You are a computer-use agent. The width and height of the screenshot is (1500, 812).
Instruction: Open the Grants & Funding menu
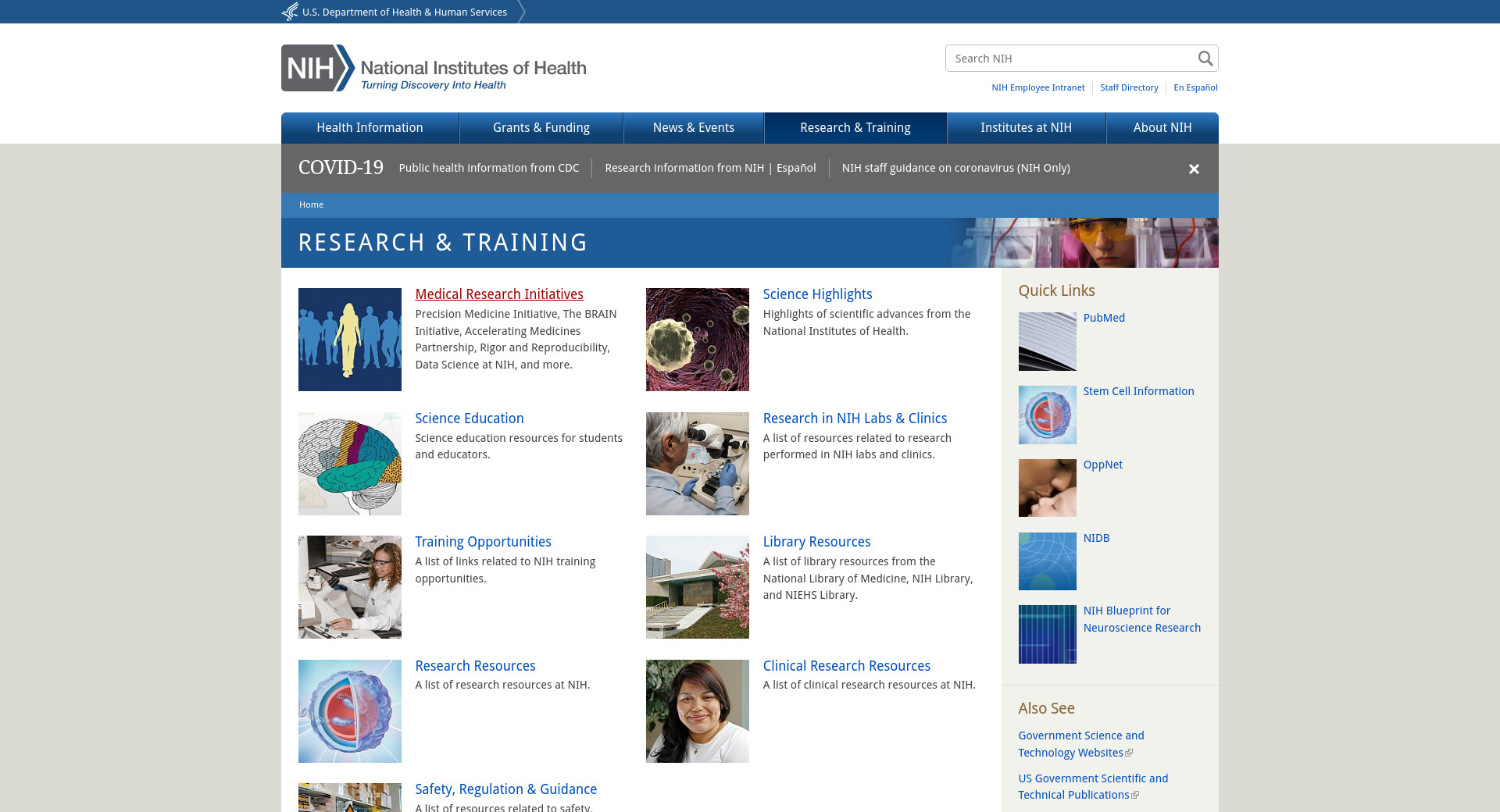point(541,128)
